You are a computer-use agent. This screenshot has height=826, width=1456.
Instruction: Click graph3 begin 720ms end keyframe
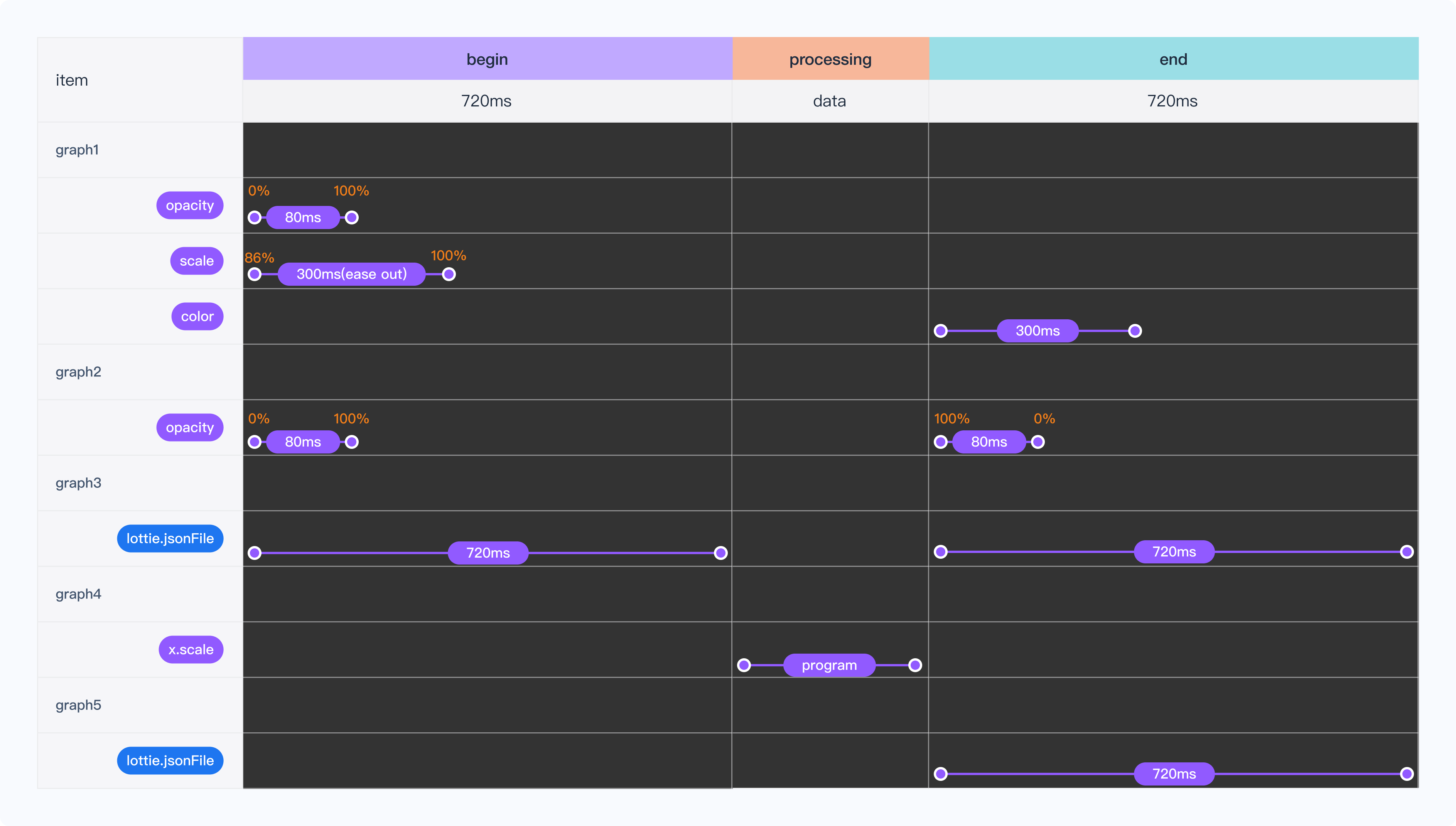coord(720,553)
